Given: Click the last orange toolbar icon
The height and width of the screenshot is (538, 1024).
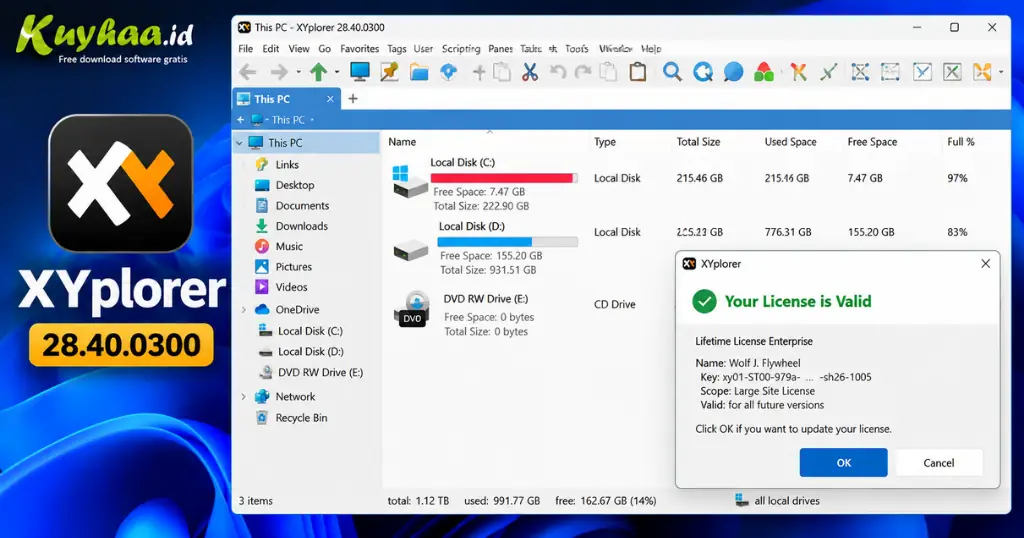Looking at the screenshot, I should [982, 72].
